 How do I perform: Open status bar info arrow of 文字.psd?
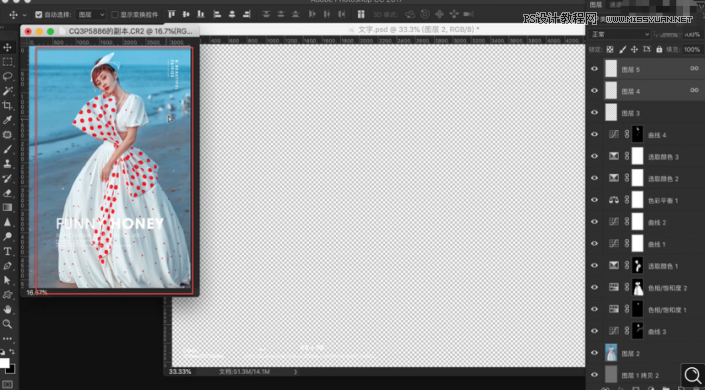pyautogui.click(x=295, y=372)
